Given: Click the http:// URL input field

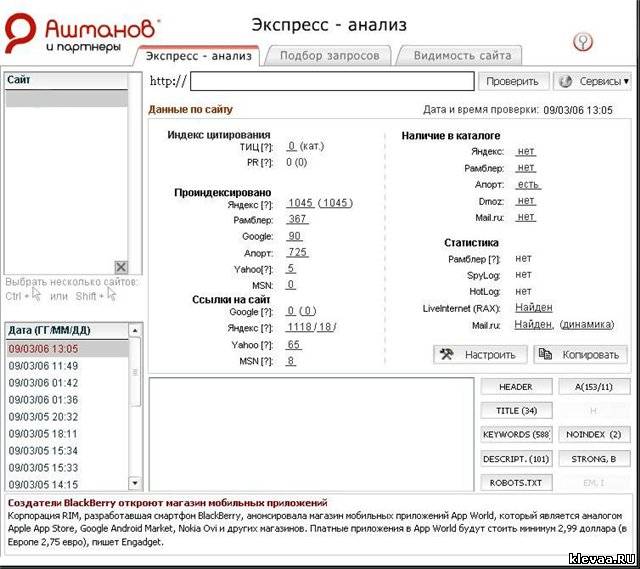Looking at the screenshot, I should (x=332, y=81).
